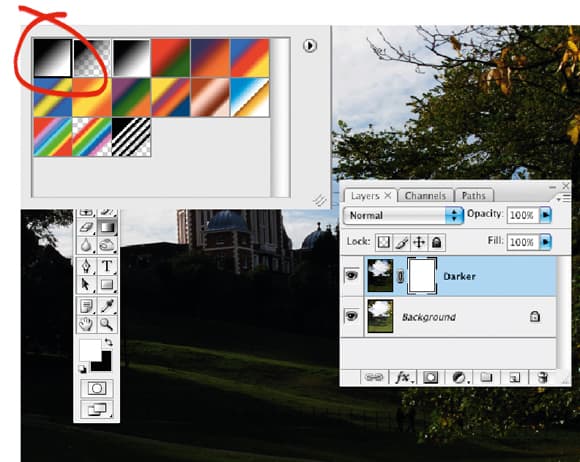Click the Background layer thumbnail

pos(380,316)
